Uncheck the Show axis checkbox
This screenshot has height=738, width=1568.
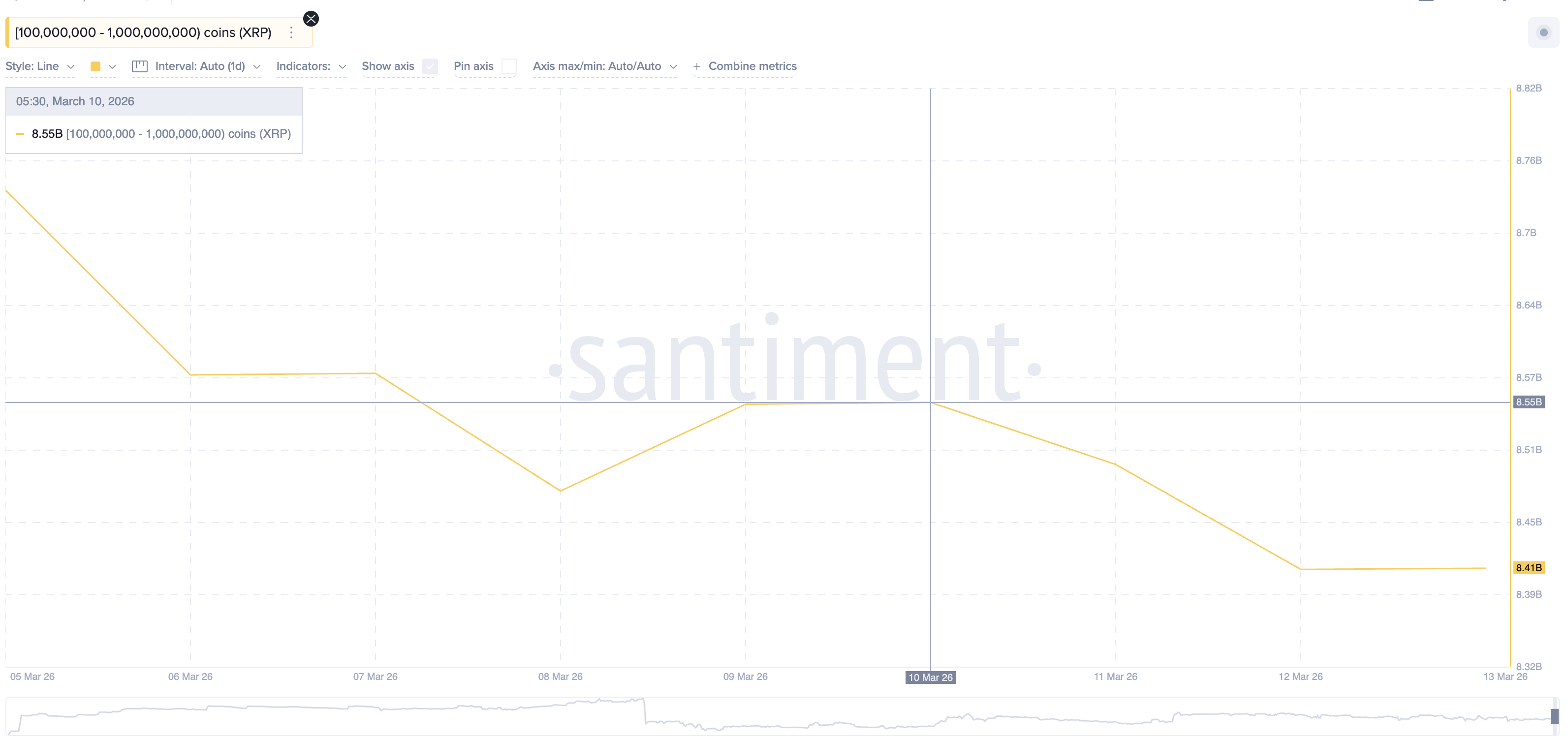pyautogui.click(x=430, y=66)
